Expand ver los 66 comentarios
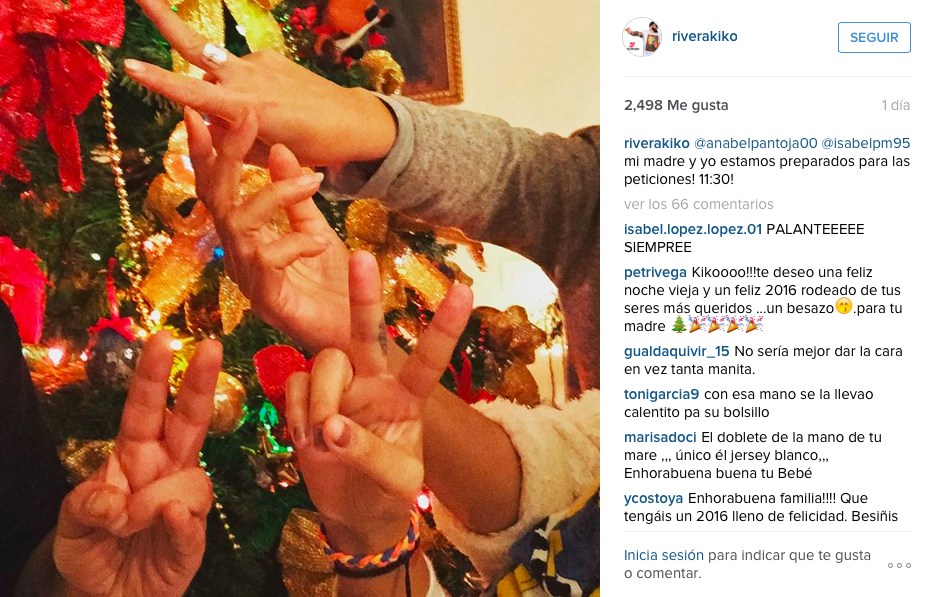Viewport: 931px width, 597px height. pos(698,204)
